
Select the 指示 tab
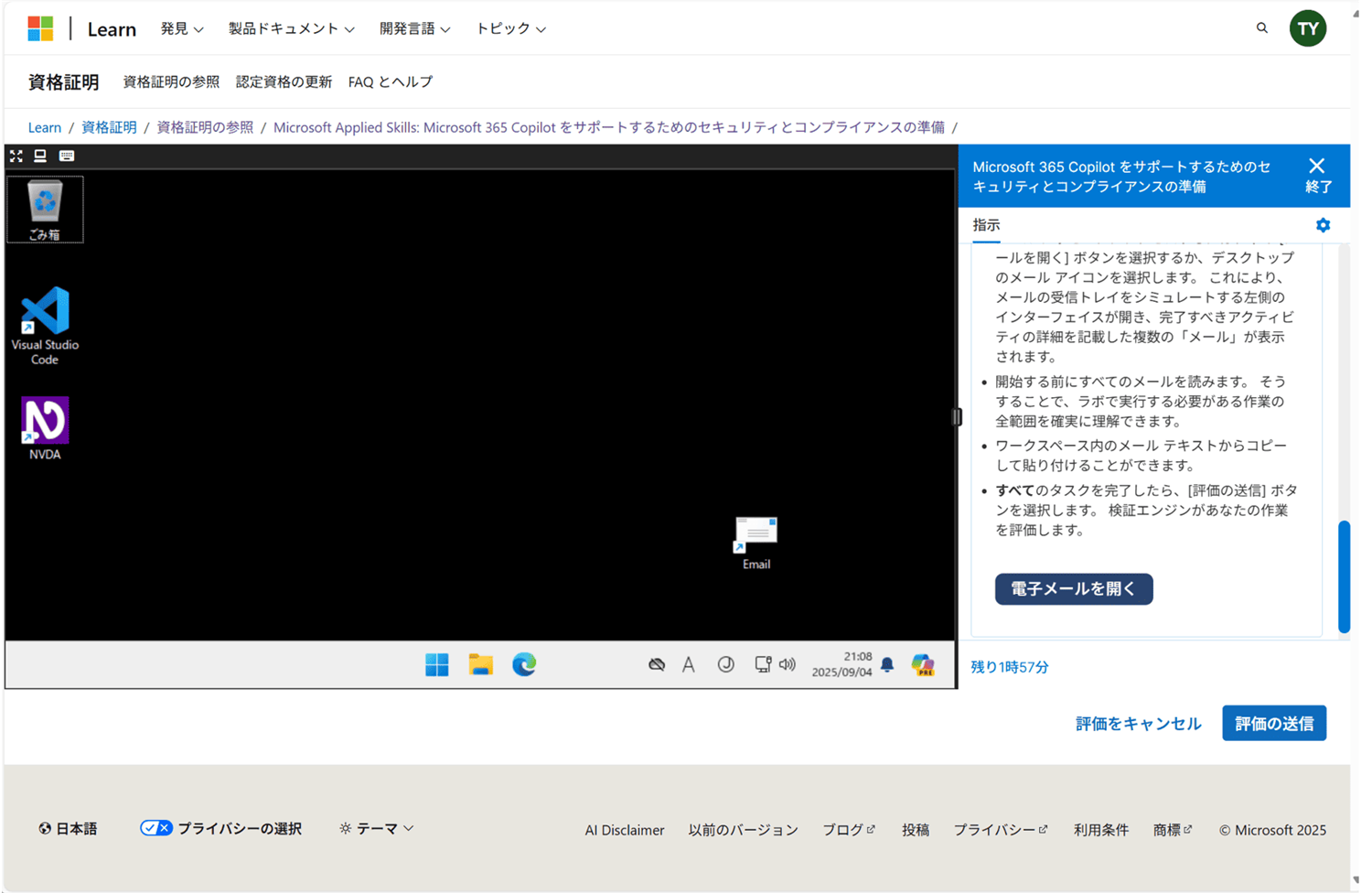tap(986, 225)
